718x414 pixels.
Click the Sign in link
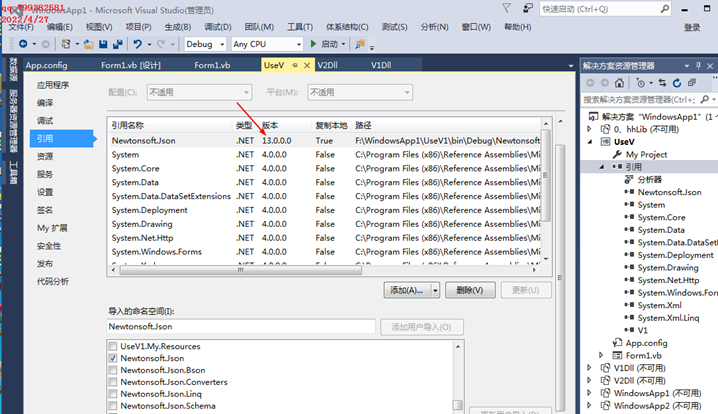(x=692, y=27)
